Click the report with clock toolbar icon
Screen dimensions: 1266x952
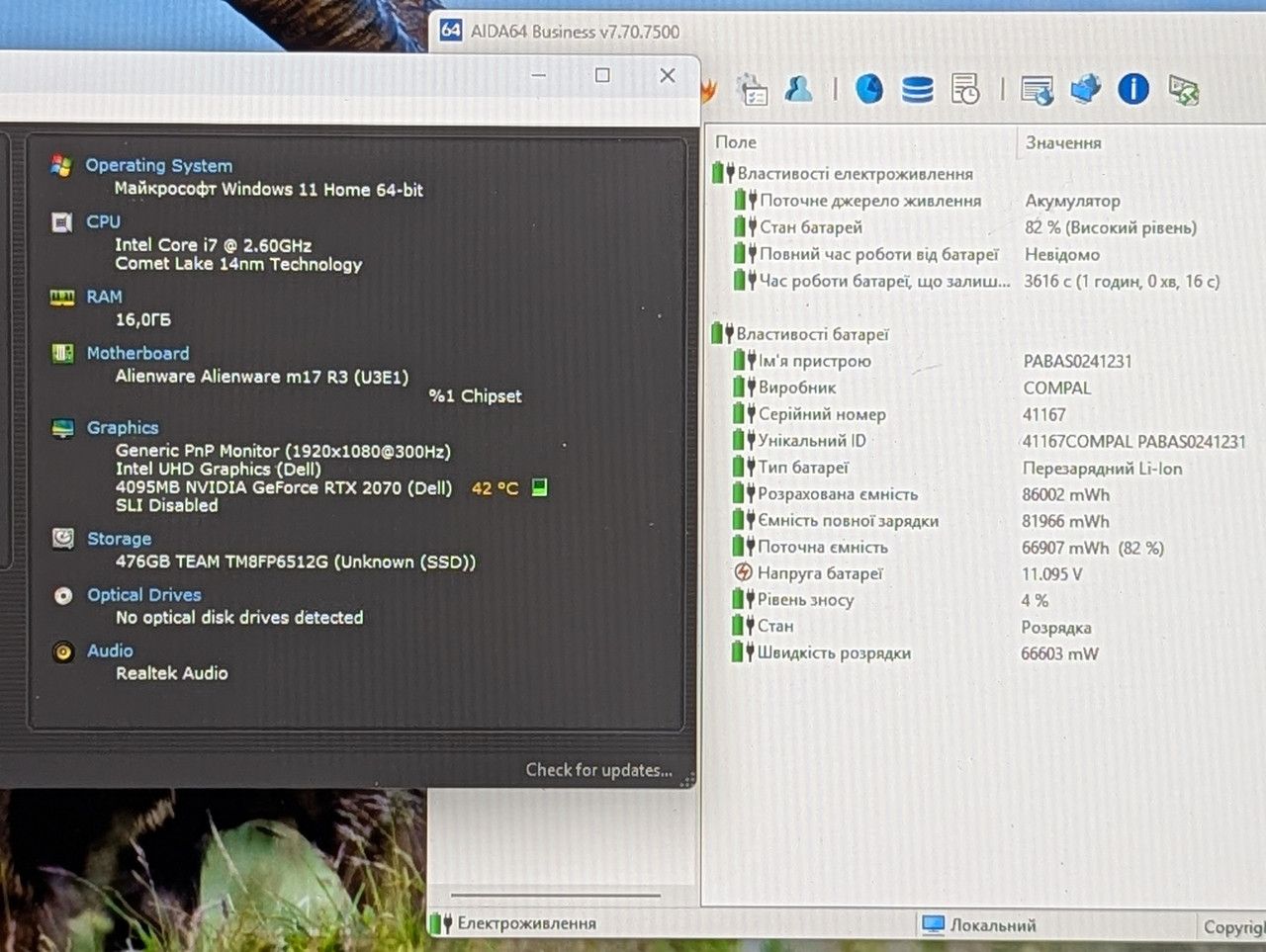point(965,89)
